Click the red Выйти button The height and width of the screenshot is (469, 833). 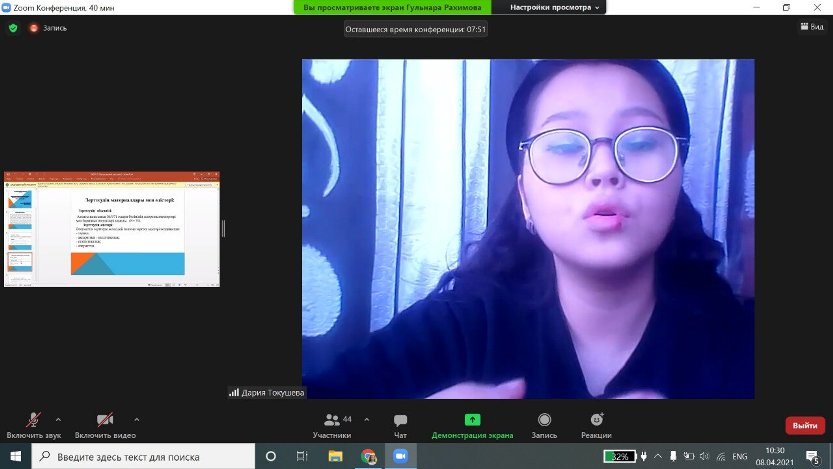coord(804,425)
